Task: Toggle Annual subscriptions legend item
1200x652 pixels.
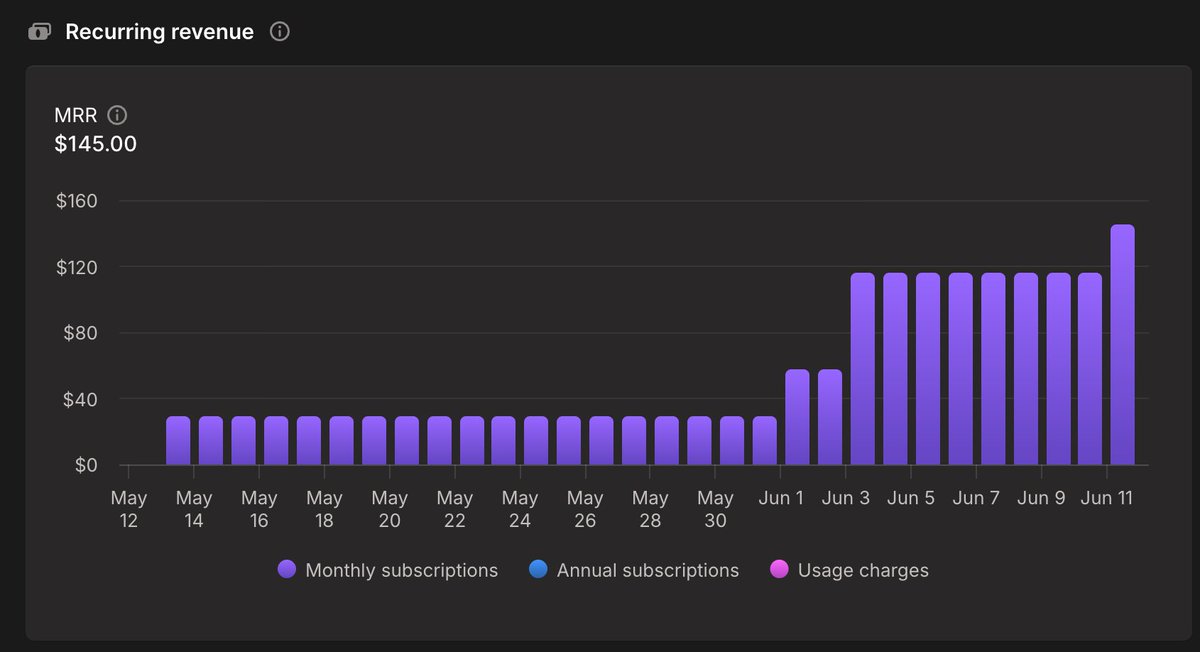Action: pos(634,570)
